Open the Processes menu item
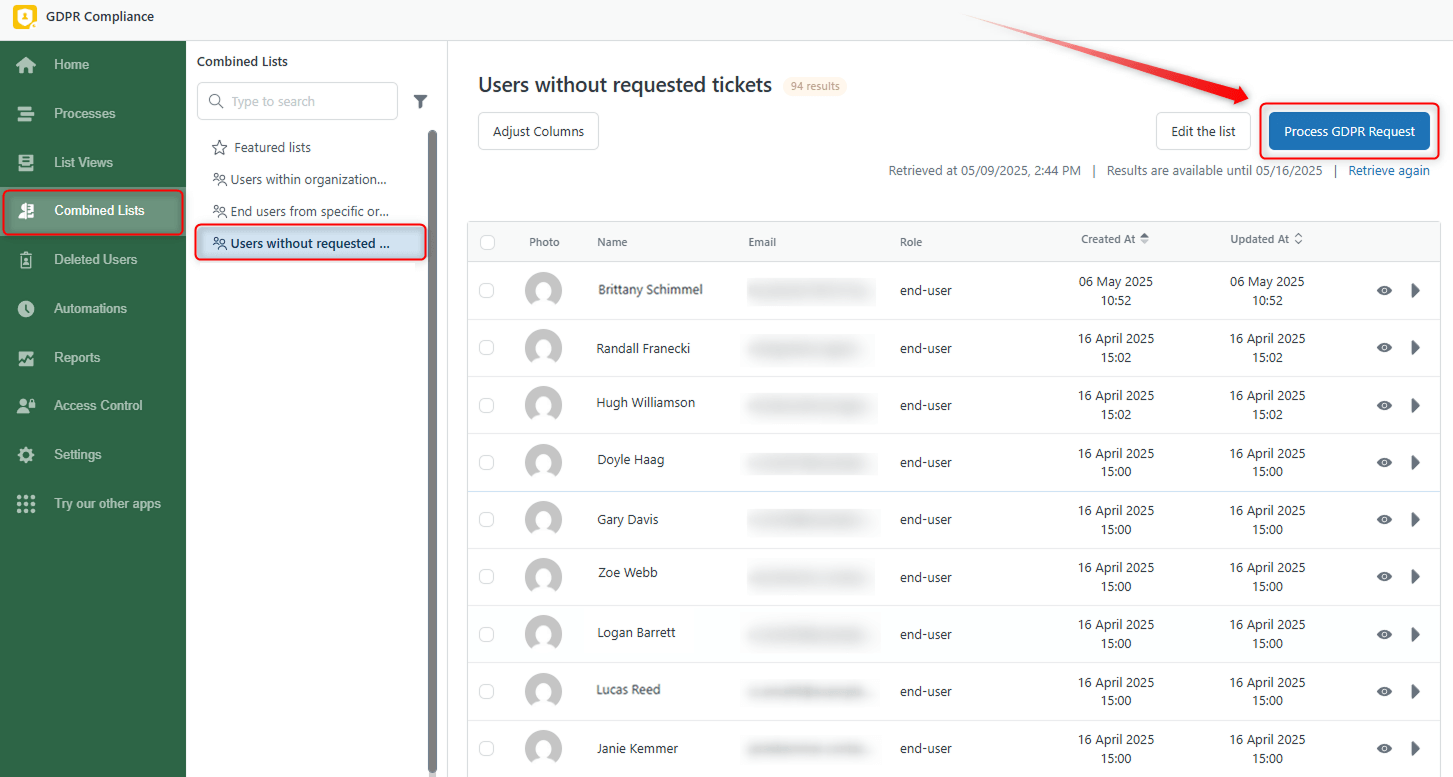This screenshot has height=777, width=1453. pyautogui.click(x=93, y=114)
